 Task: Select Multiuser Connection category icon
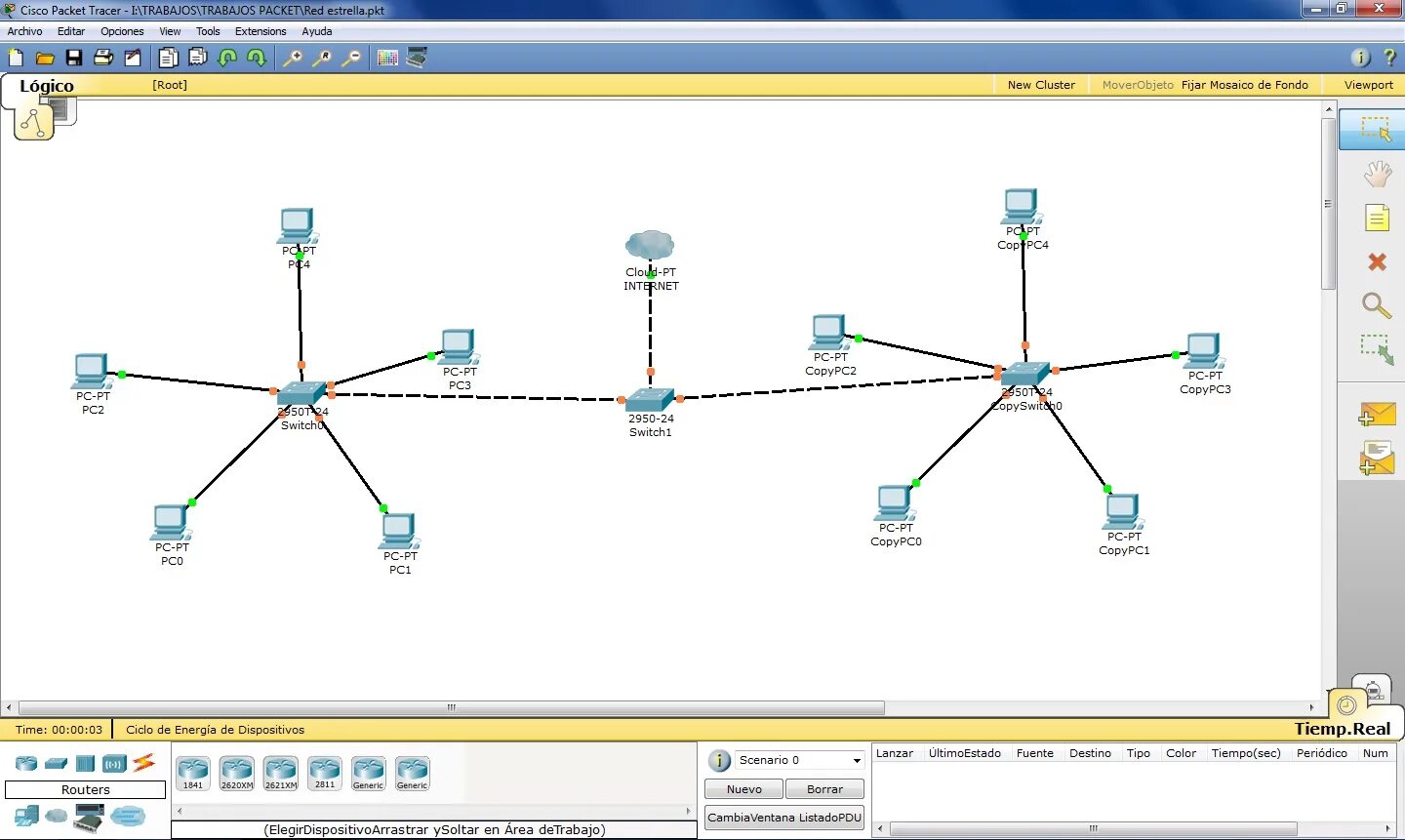point(128,816)
